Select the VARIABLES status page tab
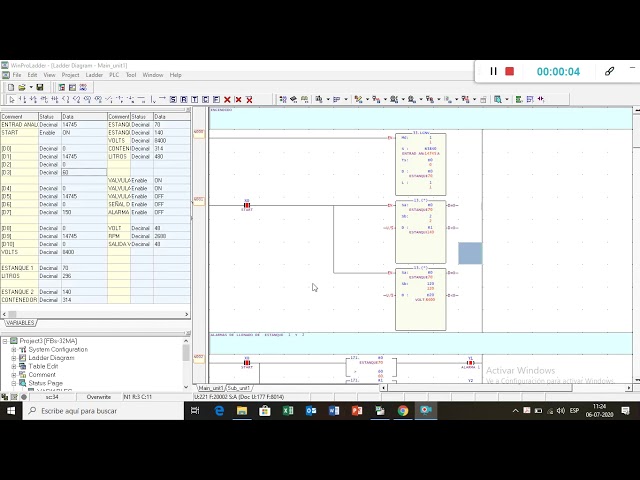This screenshot has height=480, width=640. [x=20, y=323]
